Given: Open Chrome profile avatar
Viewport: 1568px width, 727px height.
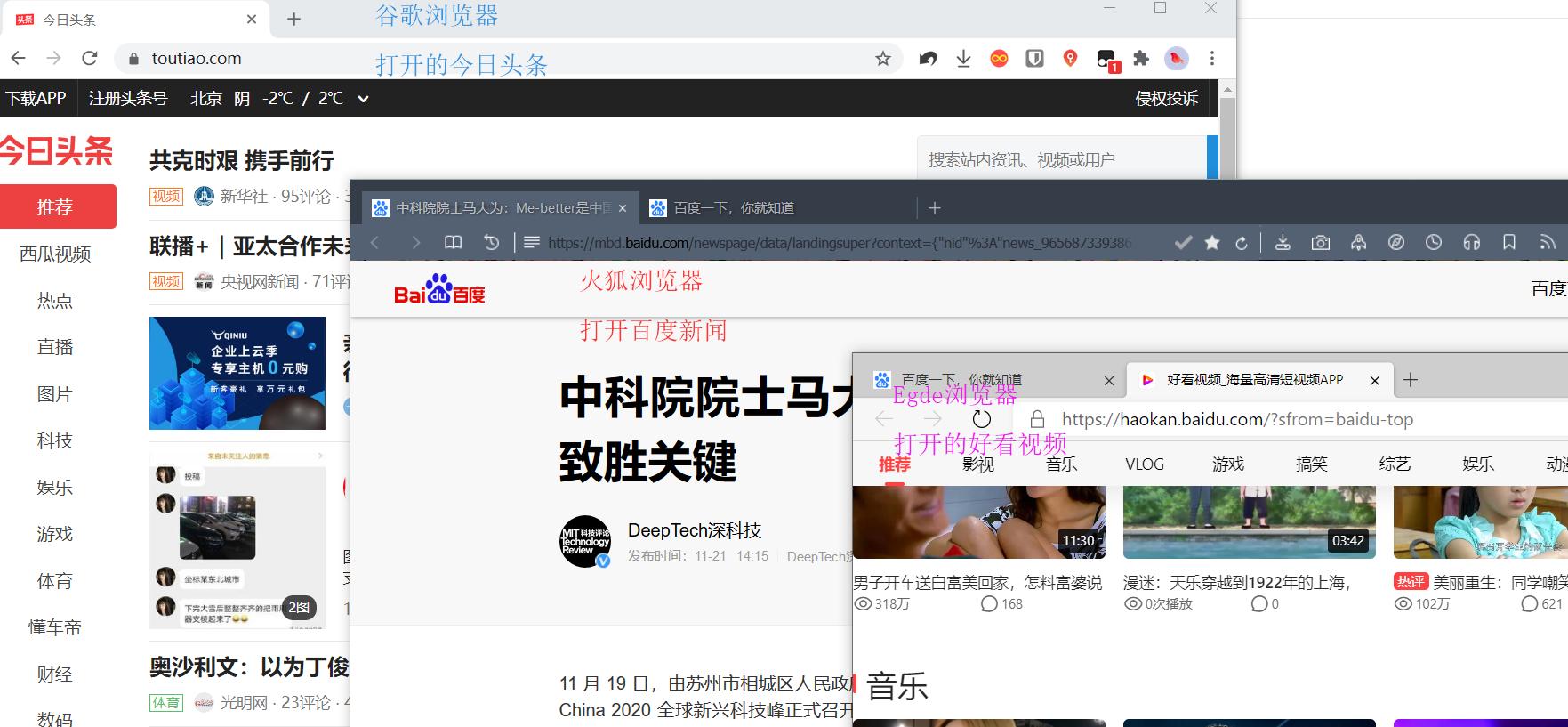Looking at the screenshot, I should [1177, 58].
